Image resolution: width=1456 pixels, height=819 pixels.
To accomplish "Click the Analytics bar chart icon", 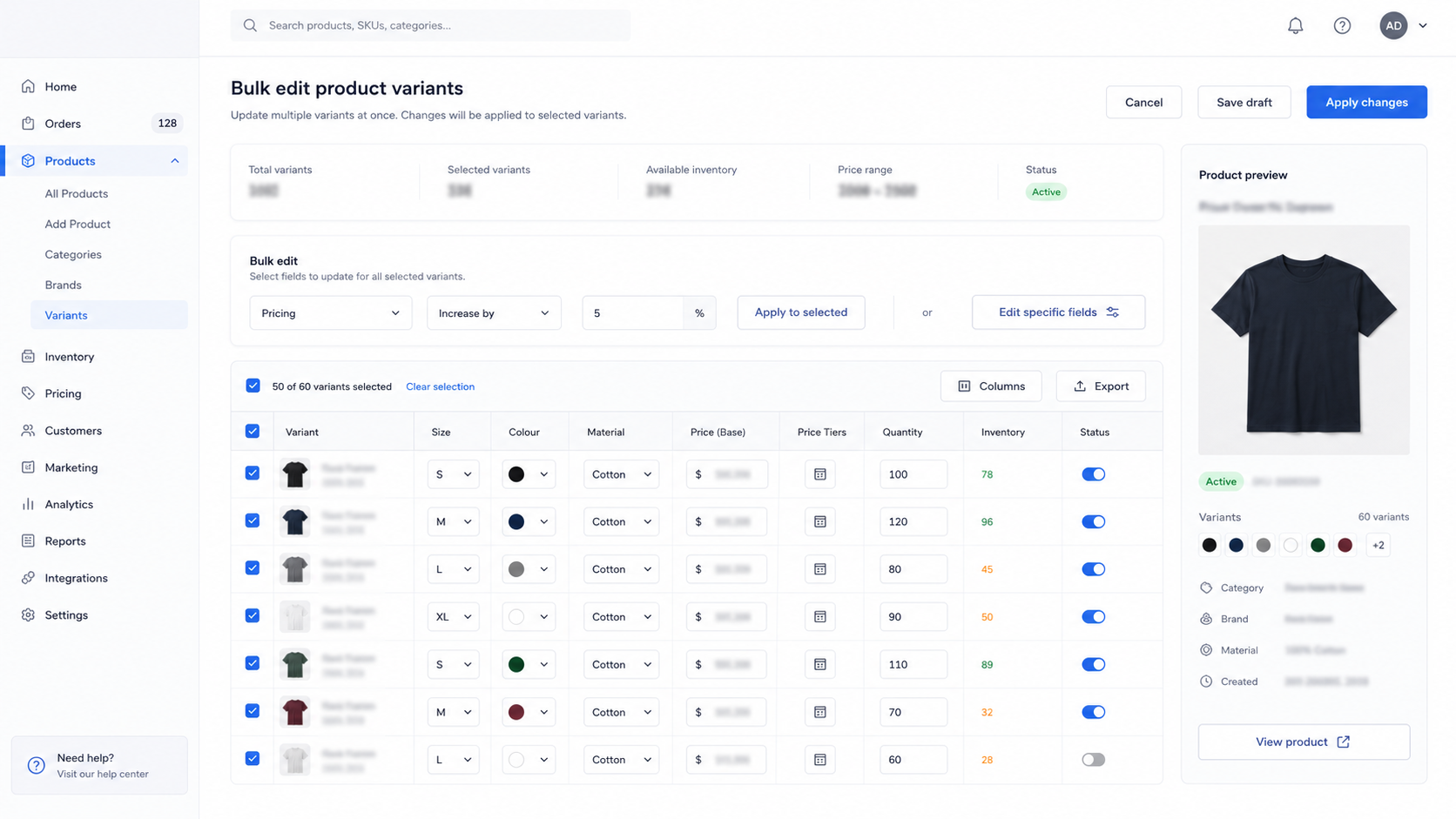I will 28,504.
